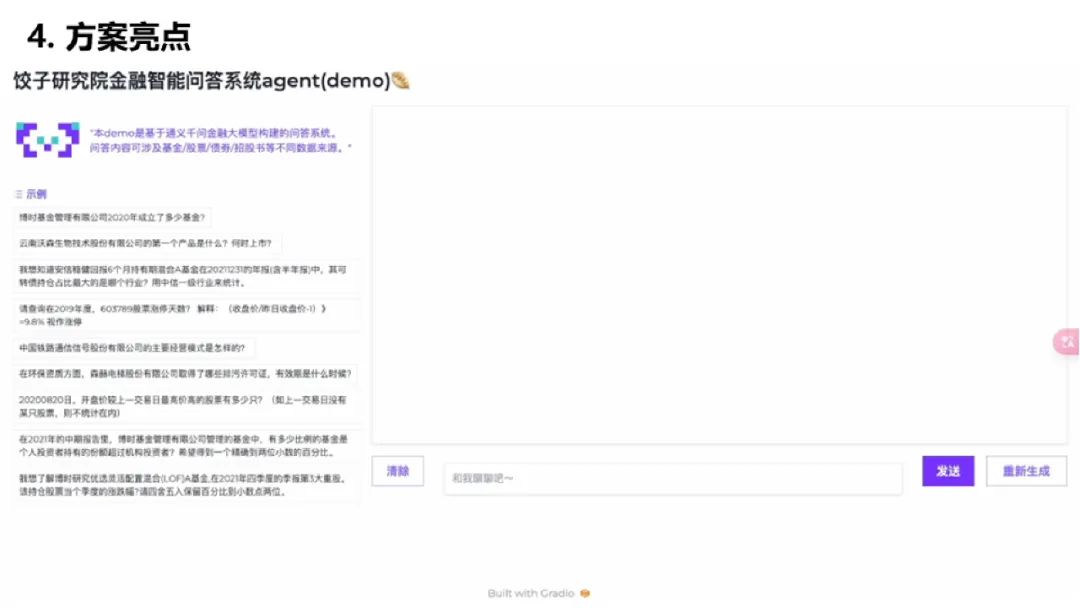Image resolution: width=1080 pixels, height=608 pixels.
Task: Click the 清除 clear button
Action: [x=397, y=471]
